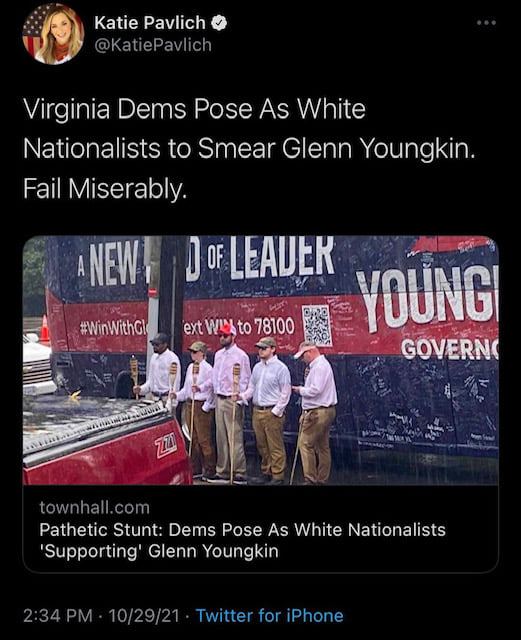The width and height of the screenshot is (521, 640).
Task: Click the 10/29/21 date
Action: point(144,616)
